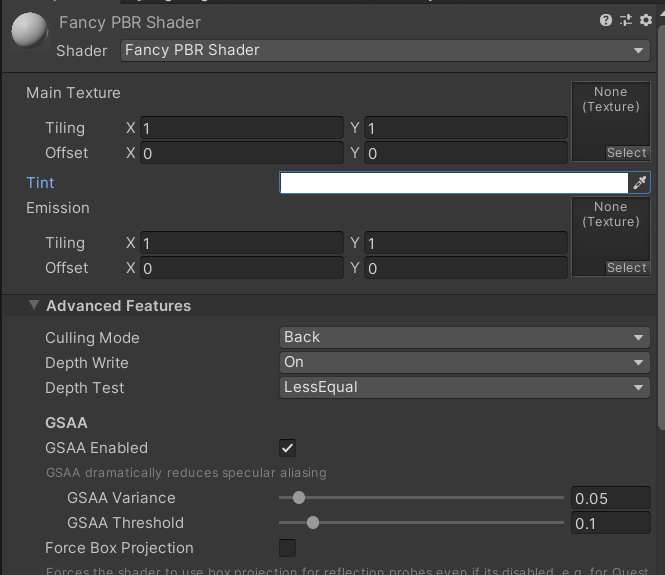Click the GSAA Variance slider handle
Screen dimensions: 665x575
(x=298, y=498)
